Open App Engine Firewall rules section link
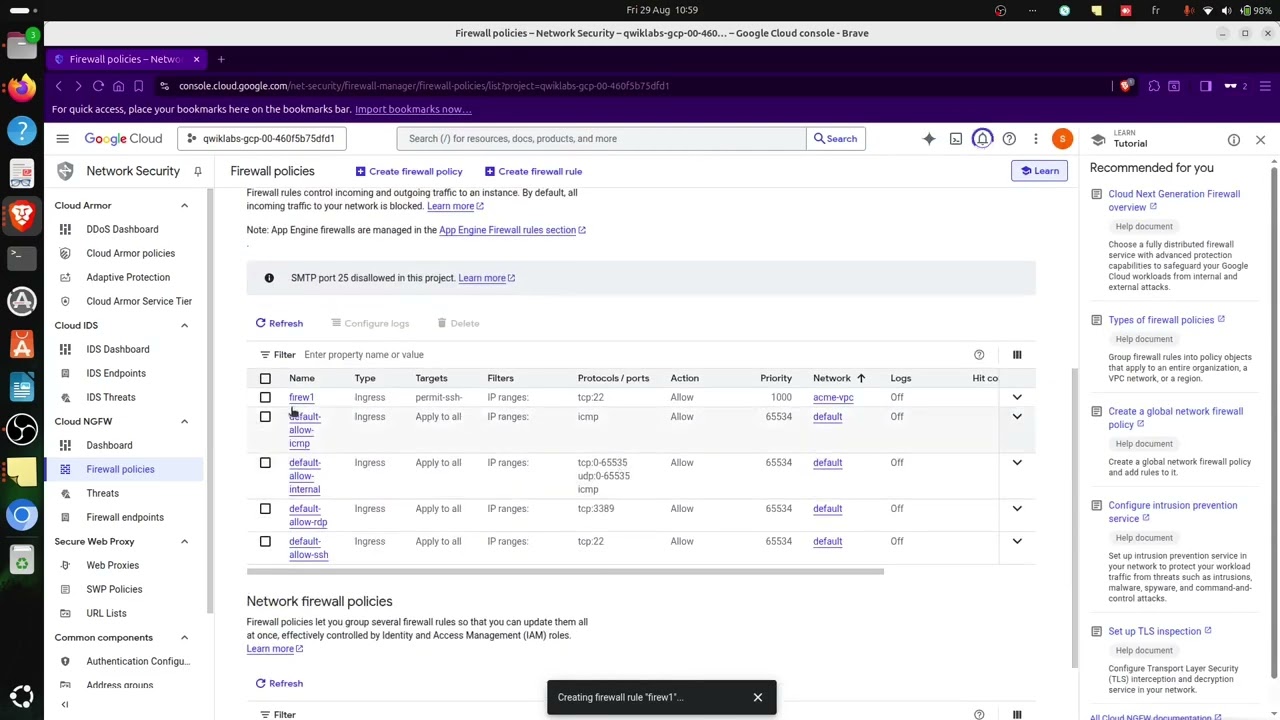 (512, 230)
